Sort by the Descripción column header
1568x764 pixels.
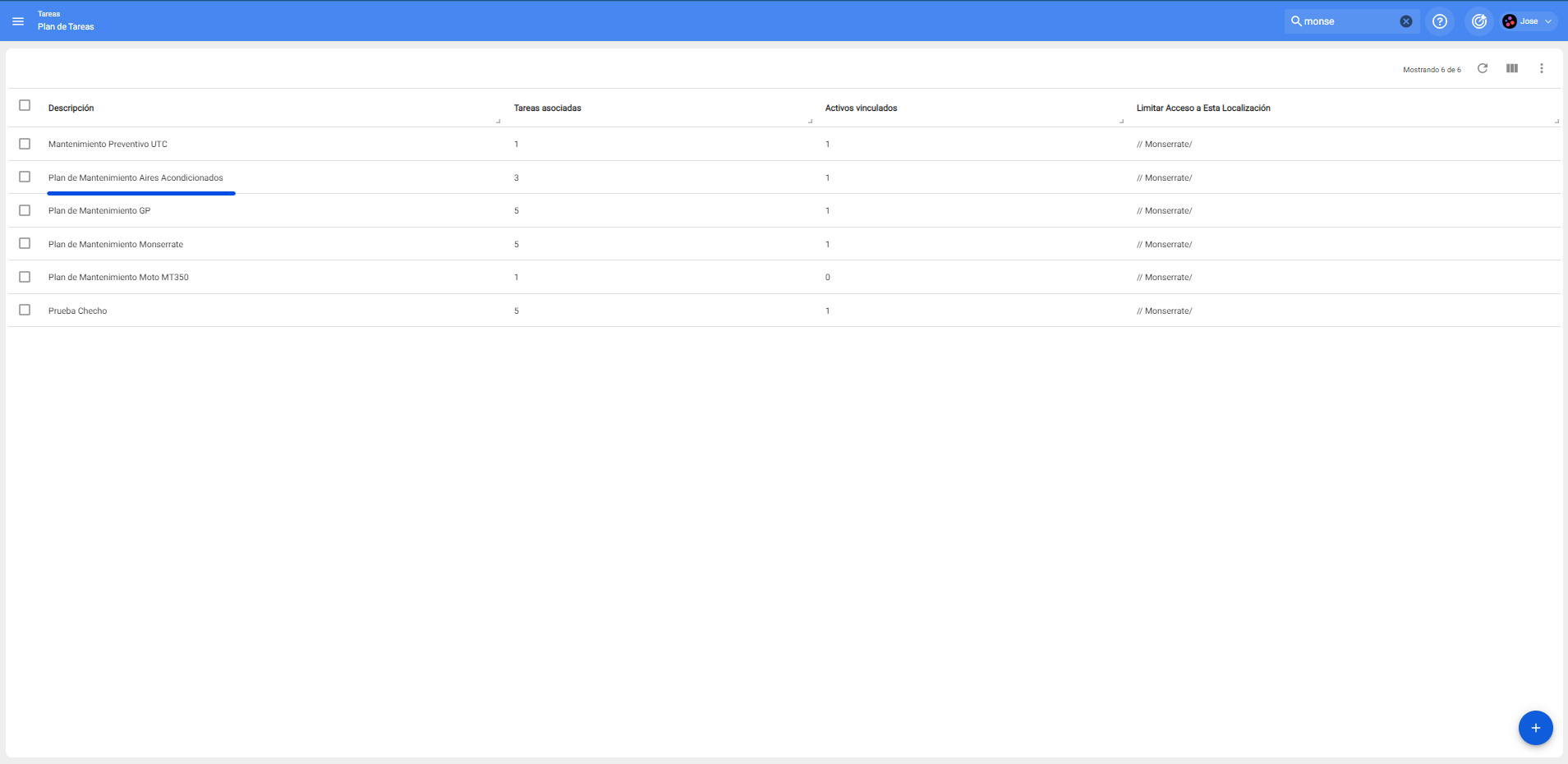coord(71,108)
